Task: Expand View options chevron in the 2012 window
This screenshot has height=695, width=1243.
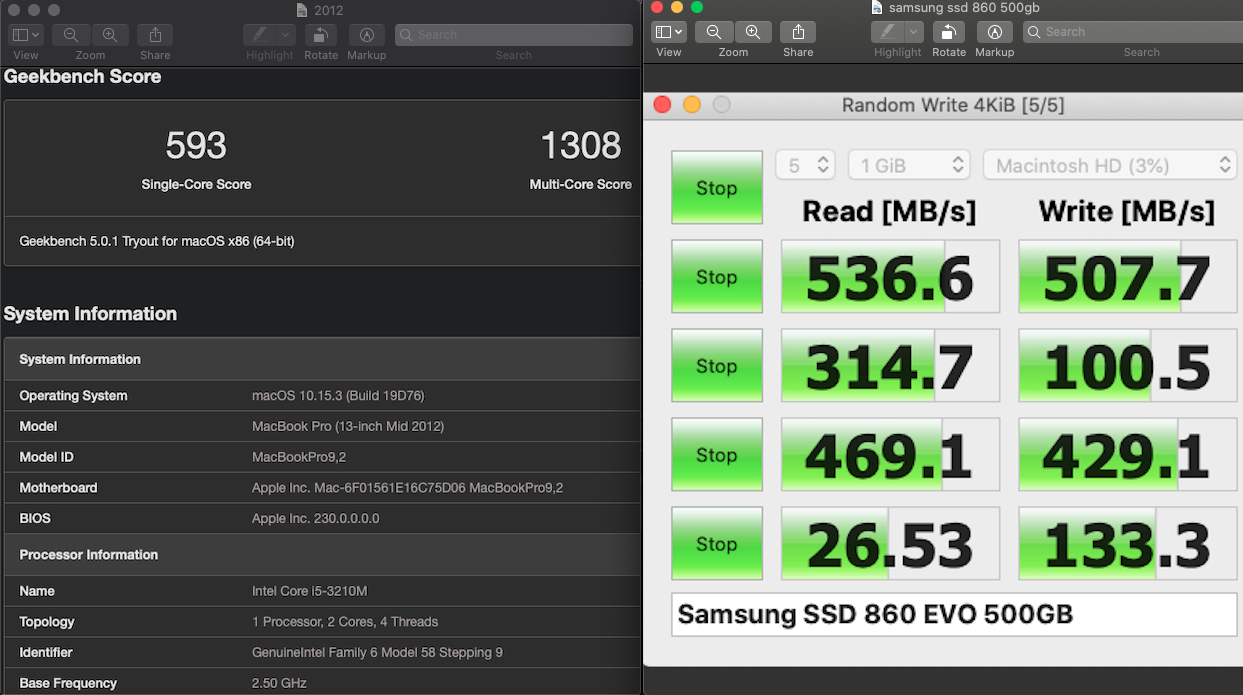Action: 37,34
